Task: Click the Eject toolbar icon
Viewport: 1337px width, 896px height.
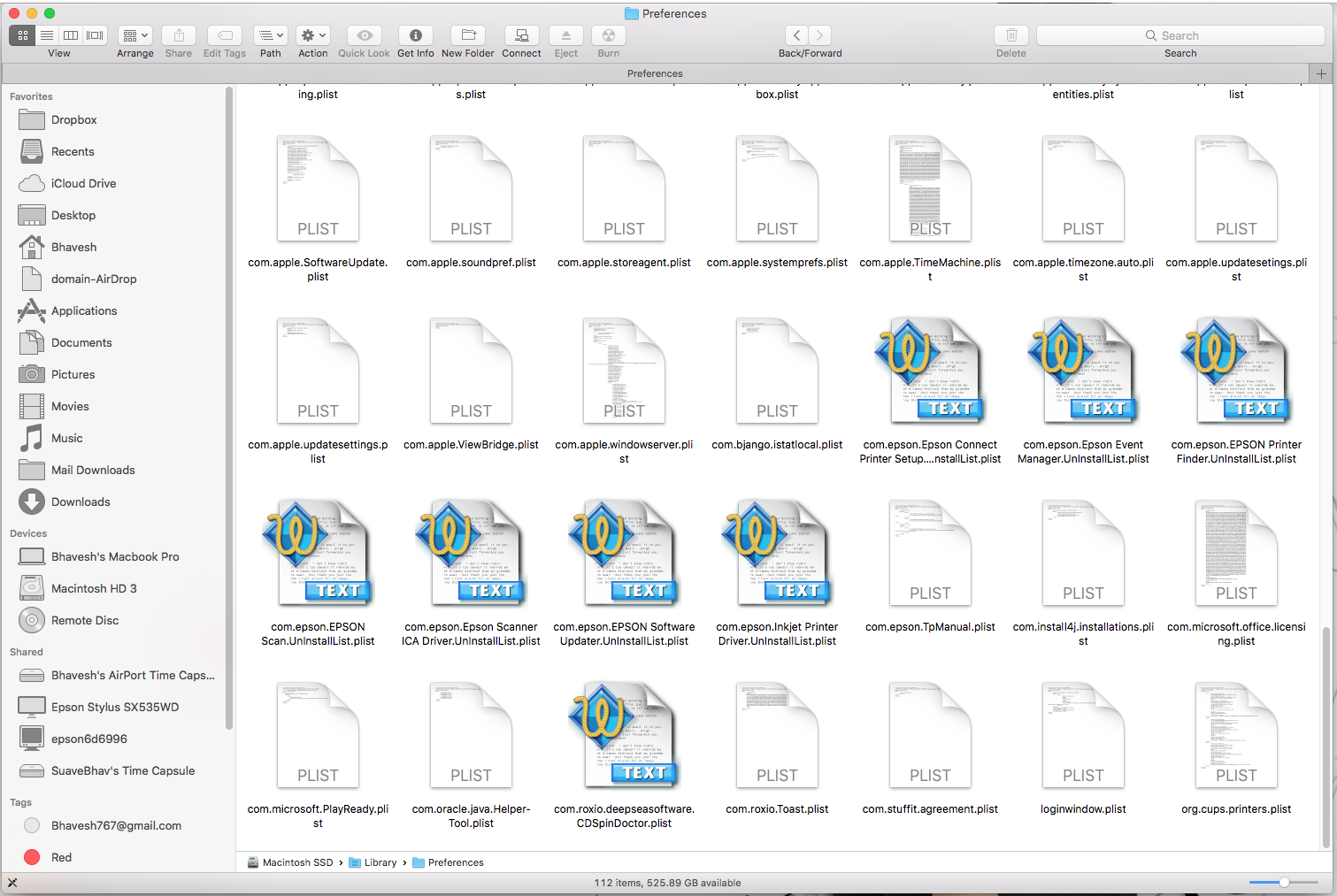Action: pos(566,35)
